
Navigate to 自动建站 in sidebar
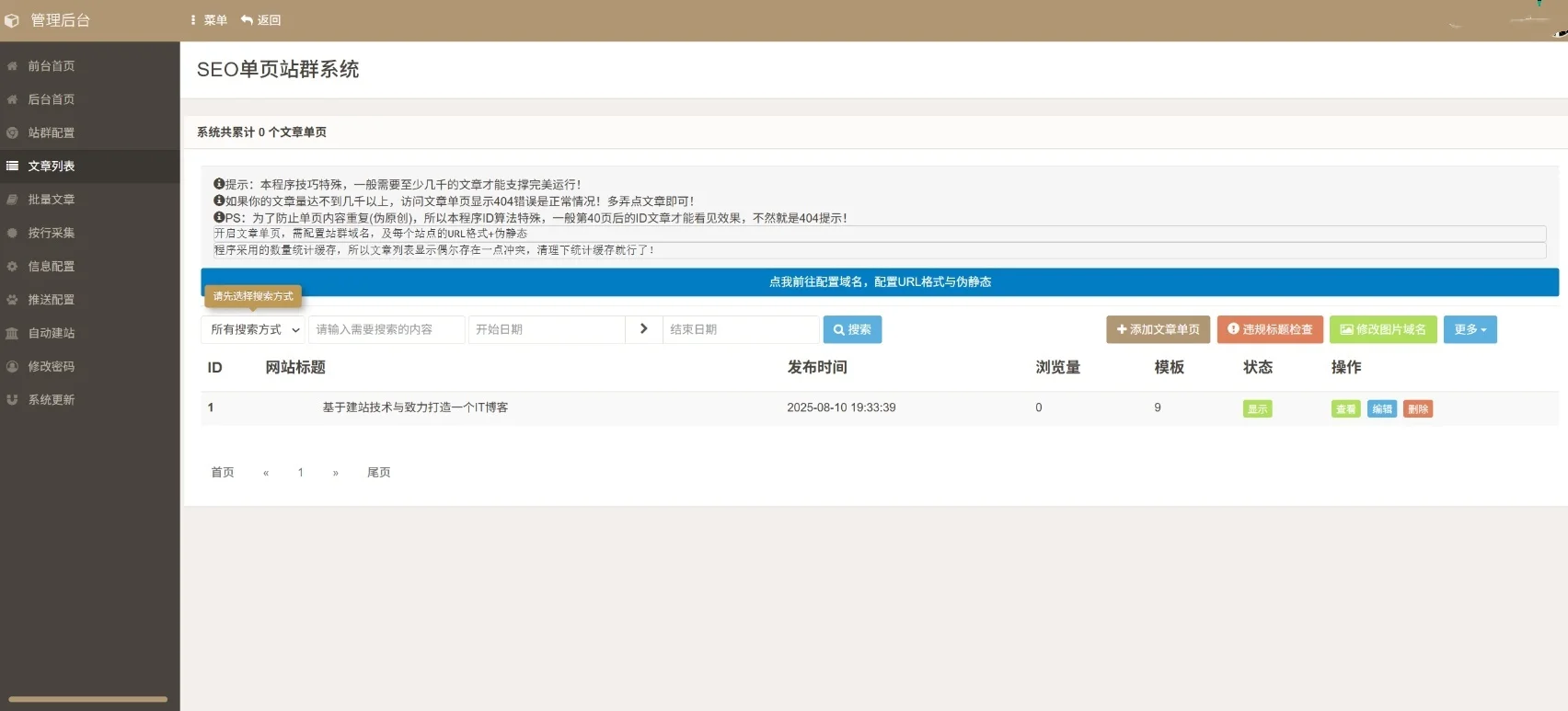tap(51, 333)
